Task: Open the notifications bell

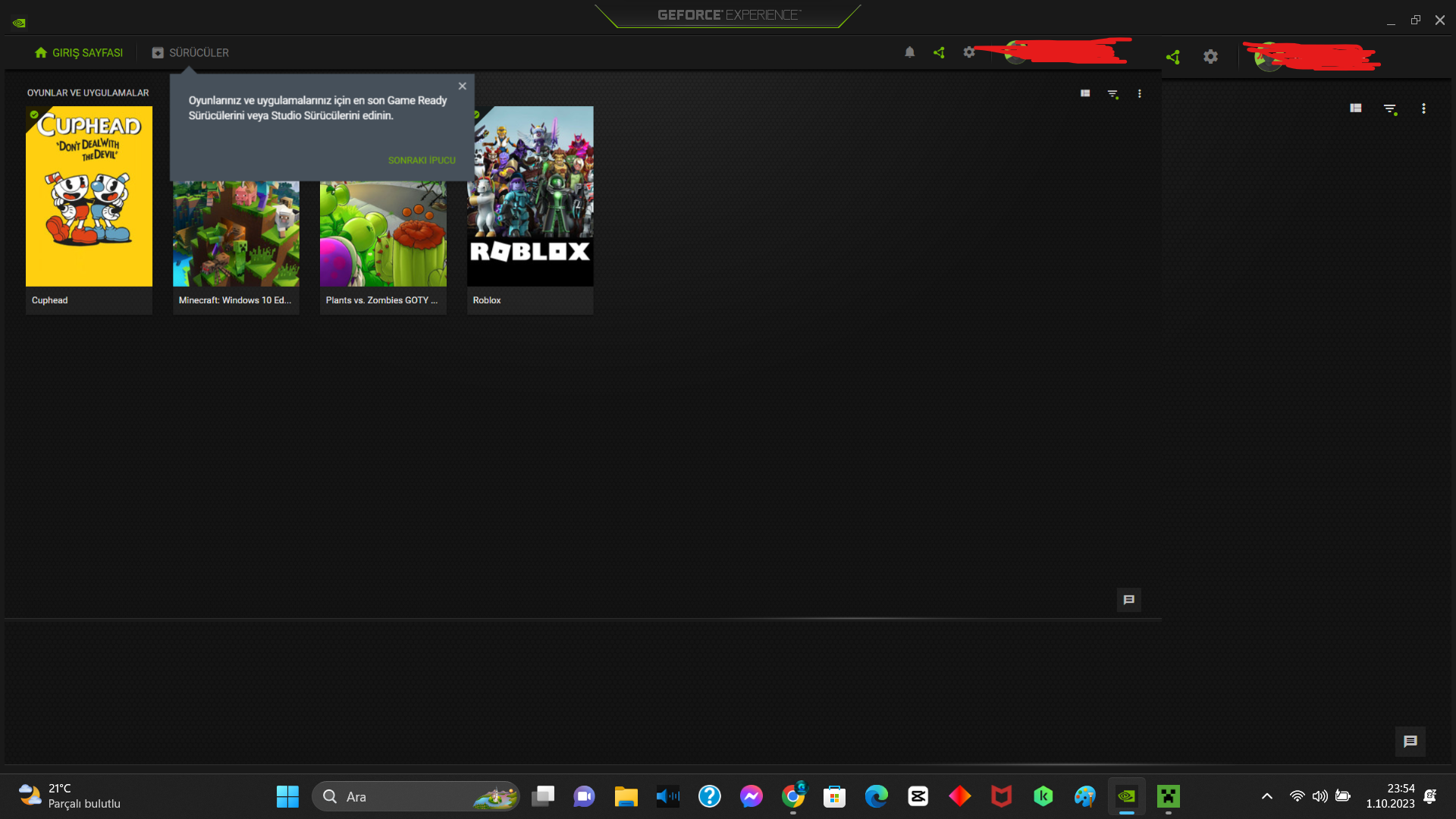Action: coord(908,52)
